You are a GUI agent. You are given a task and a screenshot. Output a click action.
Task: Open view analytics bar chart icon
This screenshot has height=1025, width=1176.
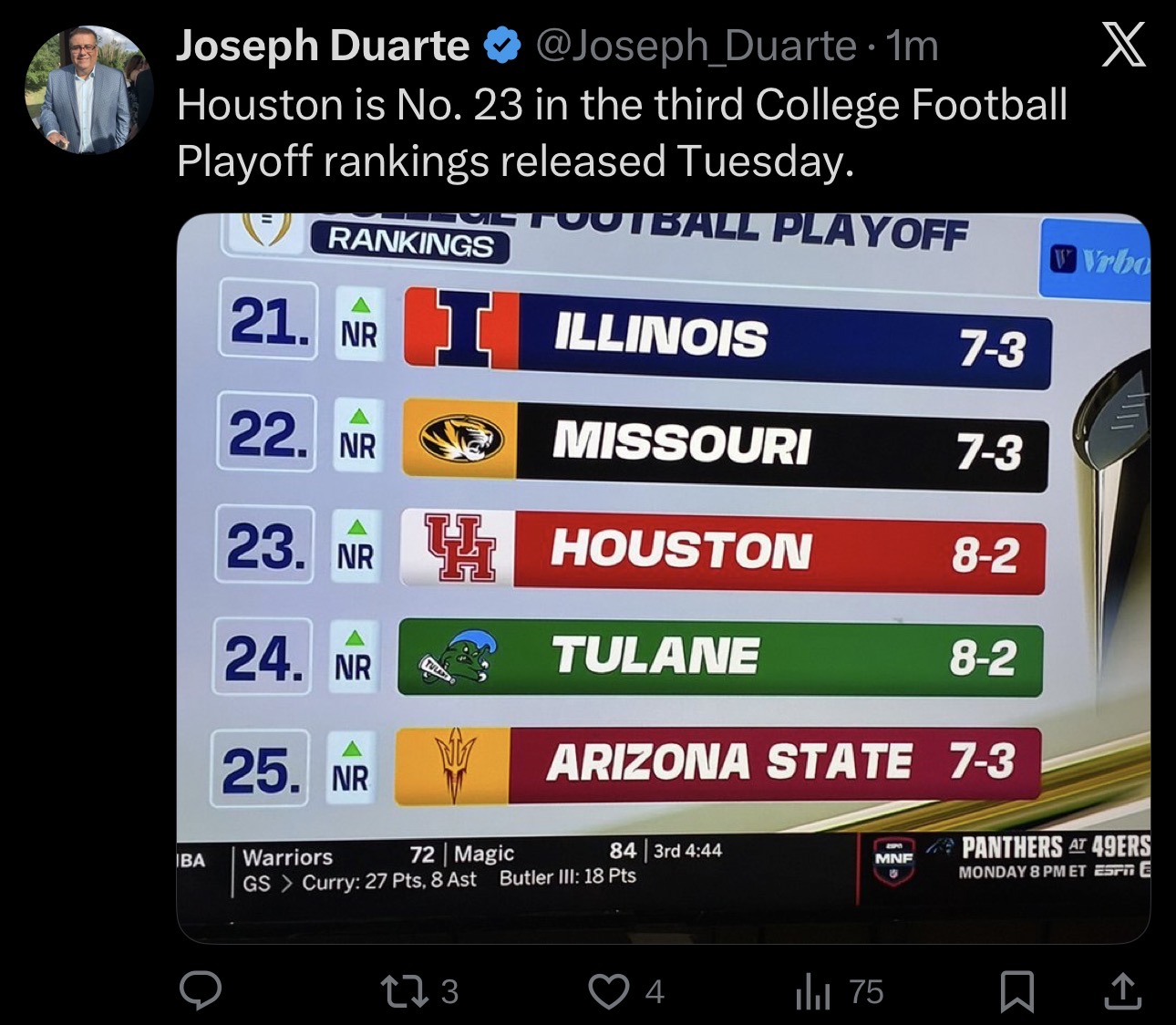coord(813,991)
